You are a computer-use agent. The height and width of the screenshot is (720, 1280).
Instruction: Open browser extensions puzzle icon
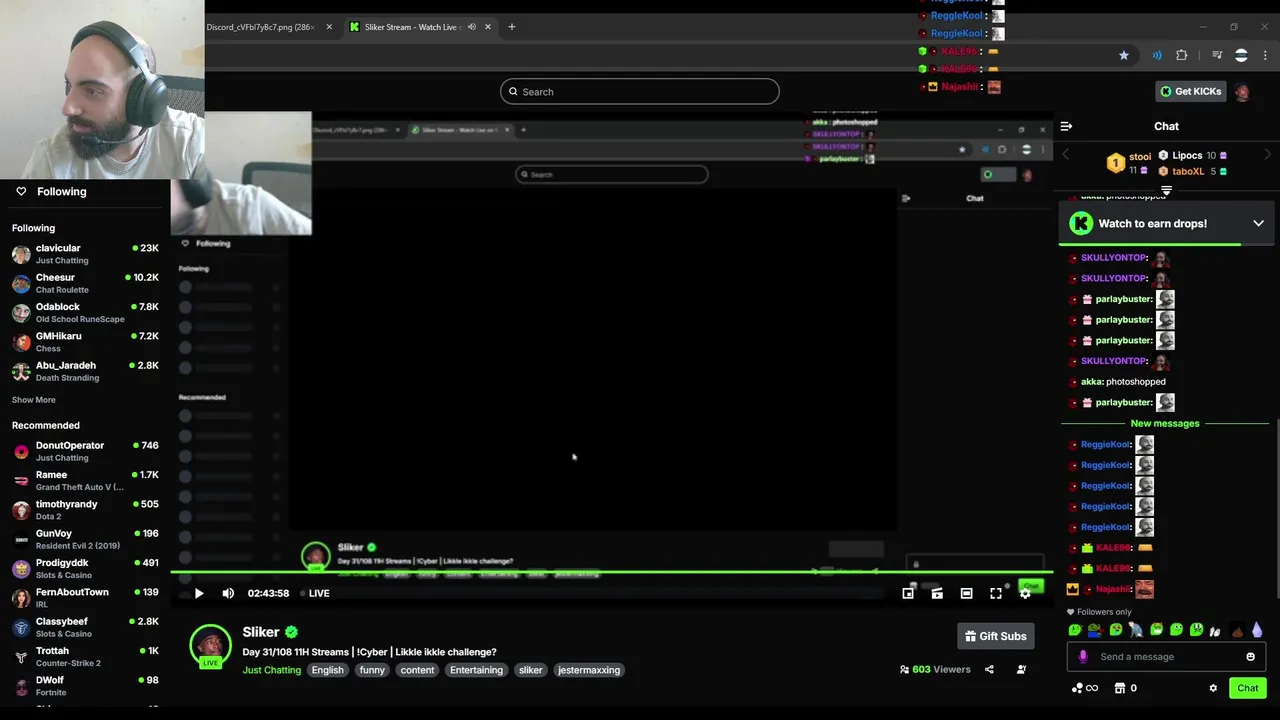[1182, 55]
